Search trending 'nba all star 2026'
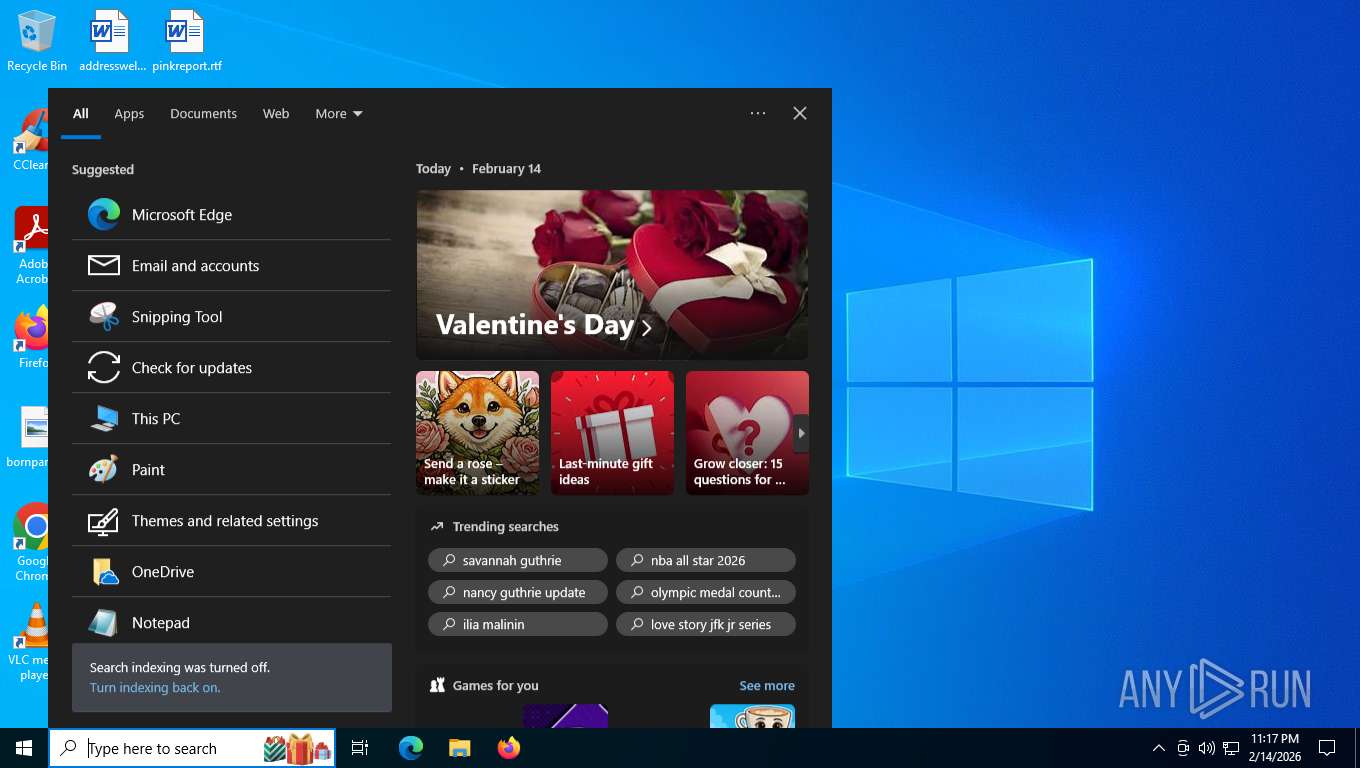 (x=706, y=560)
